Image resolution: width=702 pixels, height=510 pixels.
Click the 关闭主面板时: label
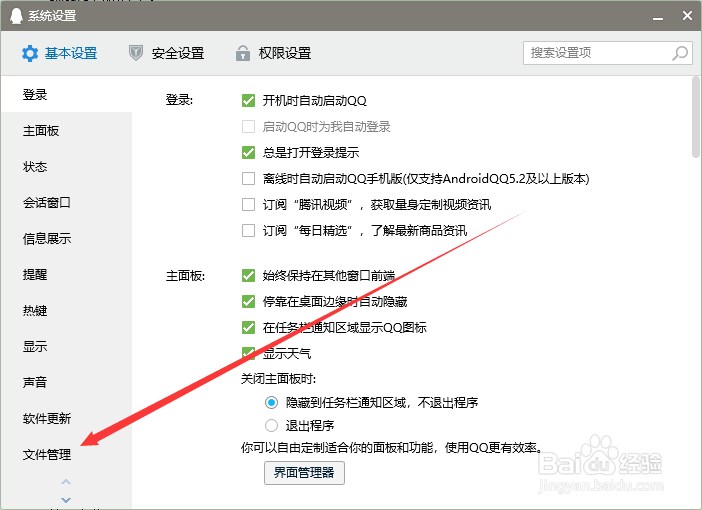click(278, 379)
